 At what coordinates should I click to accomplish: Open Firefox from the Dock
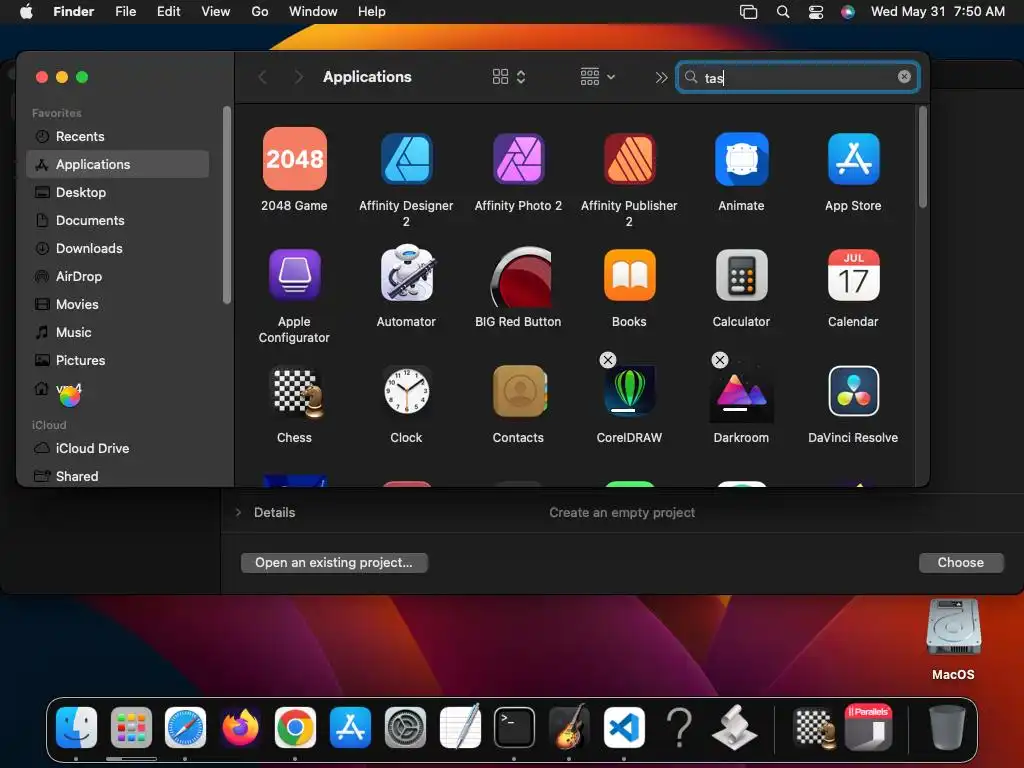tap(240, 727)
